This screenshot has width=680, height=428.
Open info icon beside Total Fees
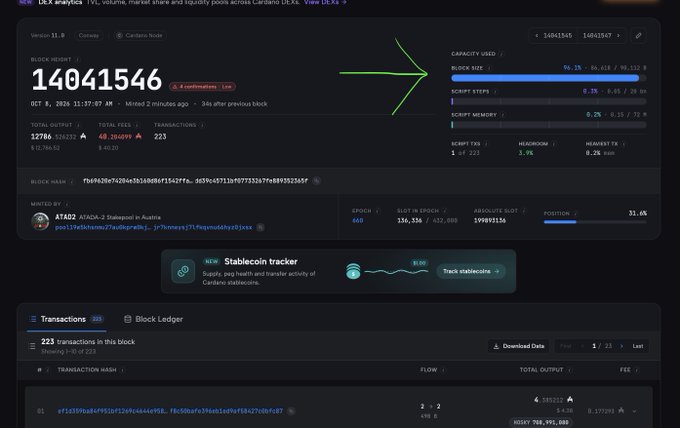[x=137, y=125]
